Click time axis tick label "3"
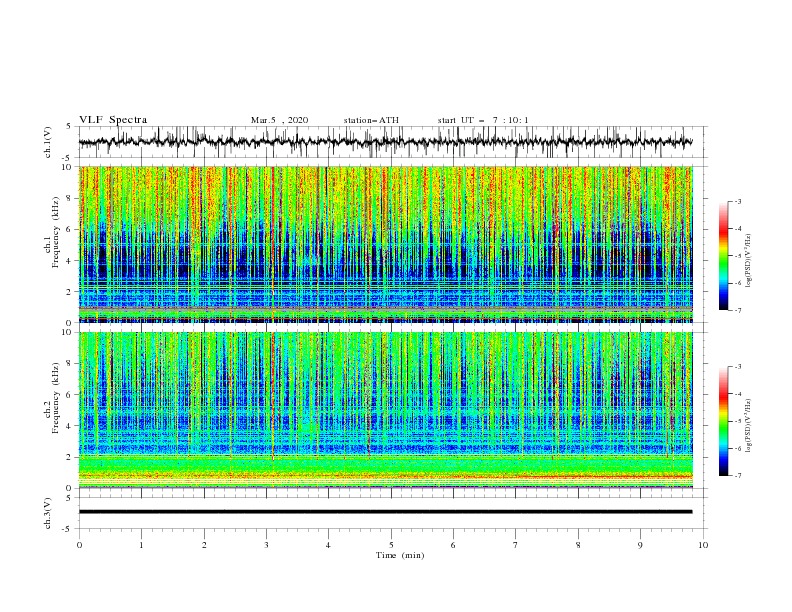 click(266, 545)
